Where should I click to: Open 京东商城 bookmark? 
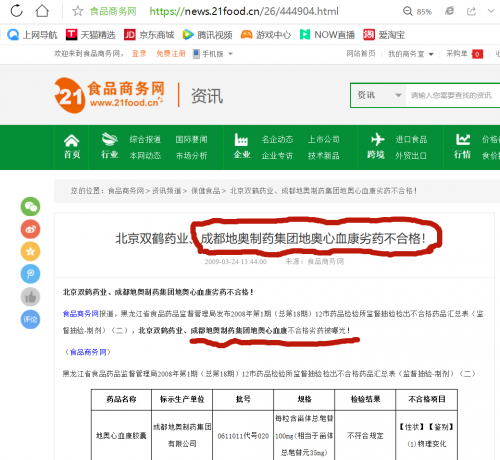click(149, 35)
